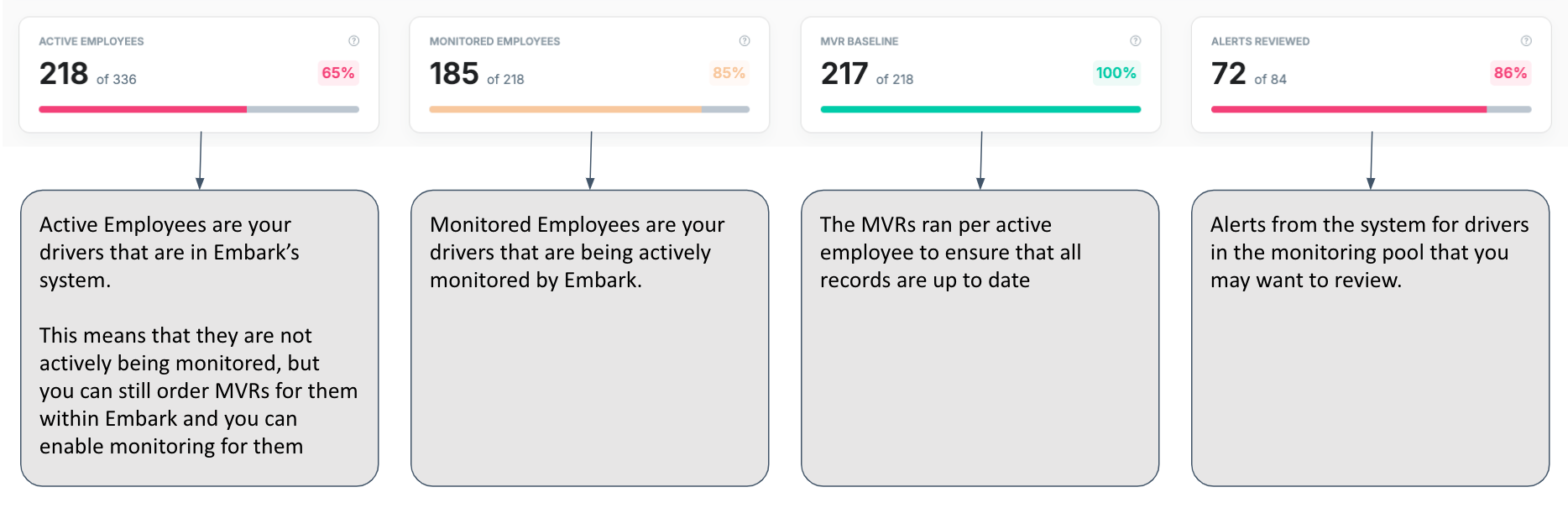Select the 72 Alerts Reviewed count

(1229, 74)
